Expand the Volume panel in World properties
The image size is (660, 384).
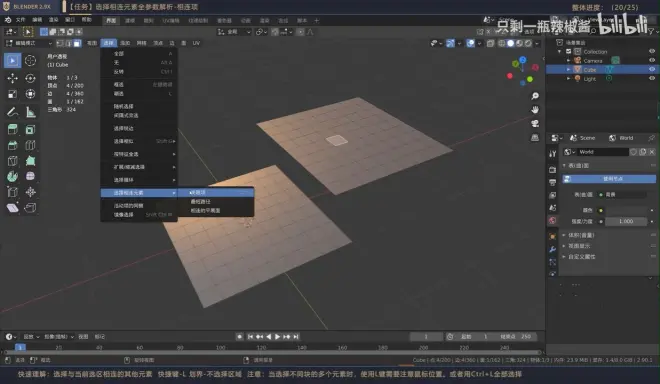581,235
